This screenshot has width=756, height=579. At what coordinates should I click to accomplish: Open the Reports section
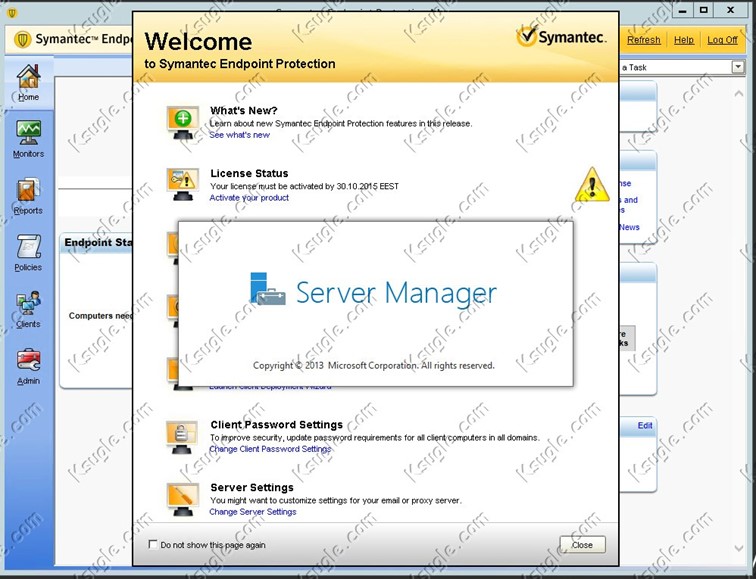(28, 196)
